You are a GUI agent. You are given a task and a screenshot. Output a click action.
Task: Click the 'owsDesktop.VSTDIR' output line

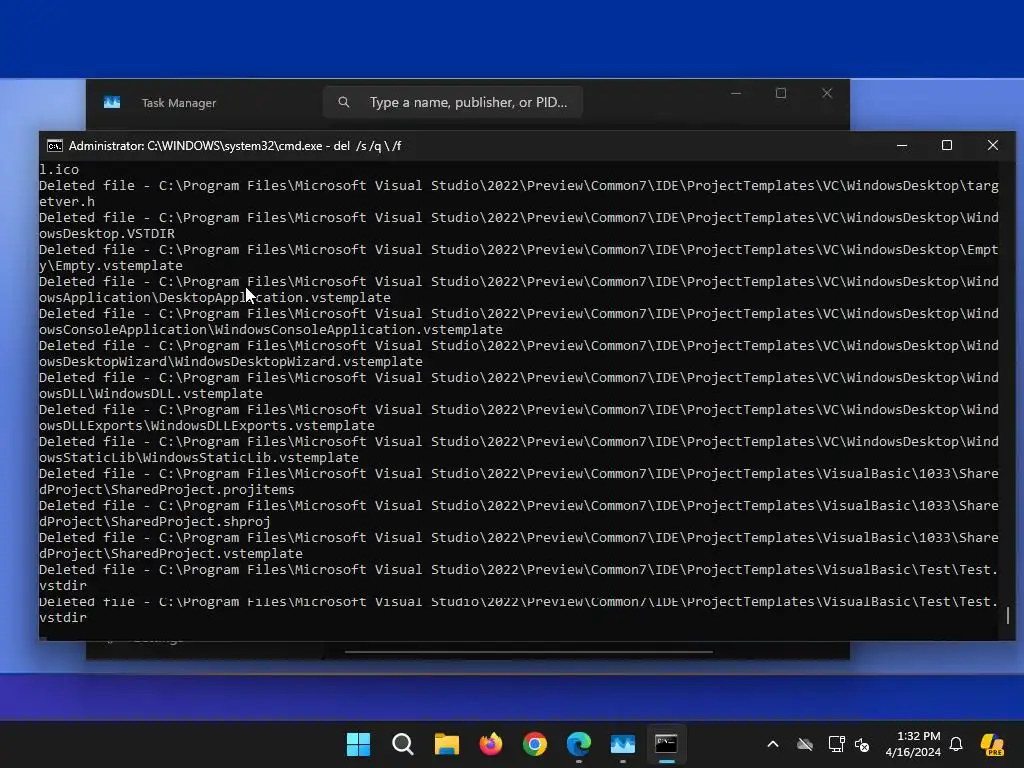click(107, 233)
